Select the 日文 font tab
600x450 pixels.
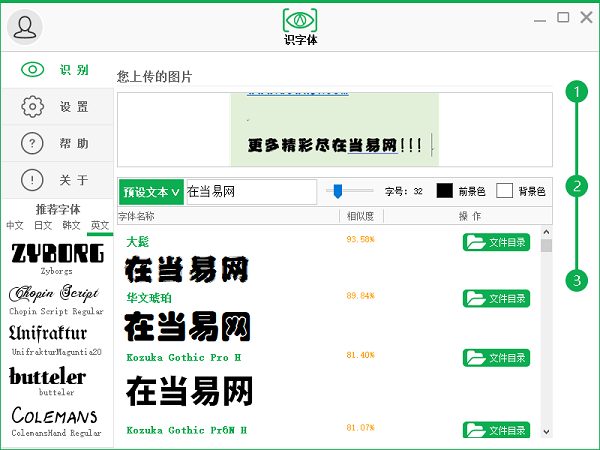pyautogui.click(x=43, y=226)
